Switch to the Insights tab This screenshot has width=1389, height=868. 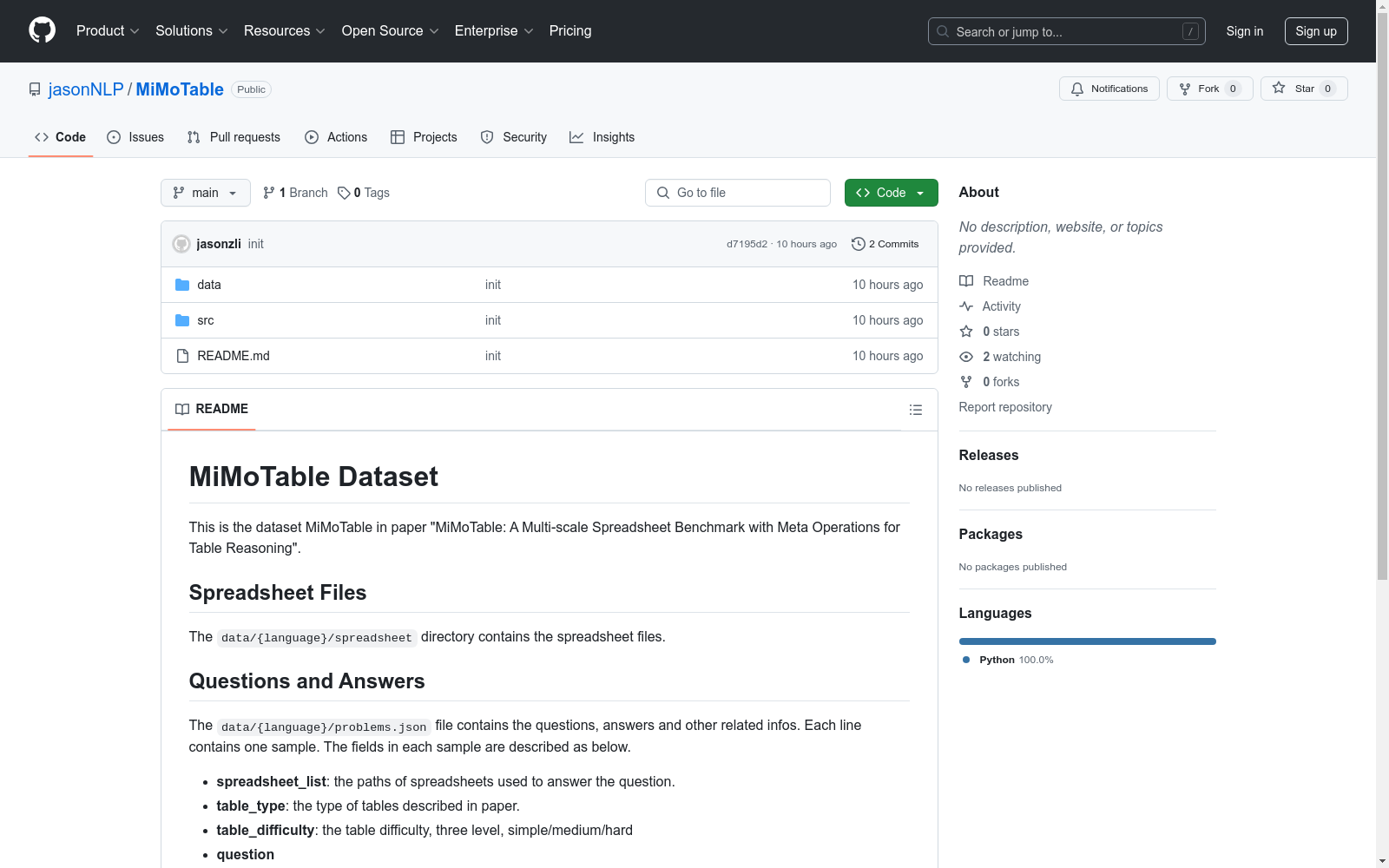pos(602,137)
